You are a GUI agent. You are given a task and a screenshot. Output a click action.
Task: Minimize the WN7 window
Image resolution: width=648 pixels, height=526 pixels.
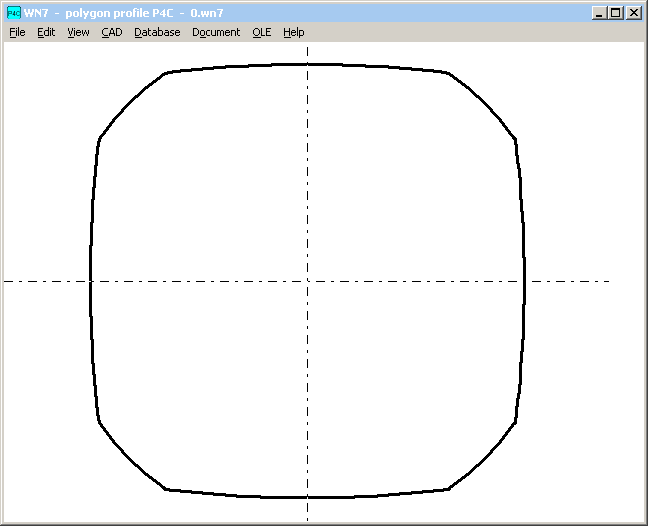click(599, 13)
